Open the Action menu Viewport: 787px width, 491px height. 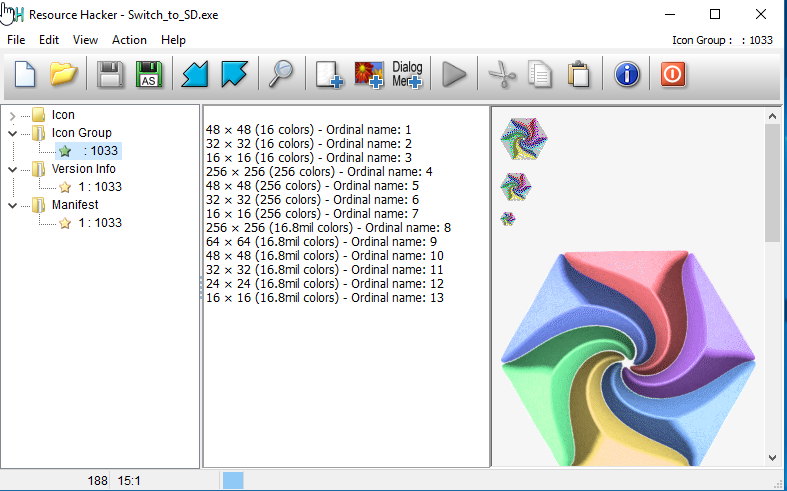tap(129, 40)
